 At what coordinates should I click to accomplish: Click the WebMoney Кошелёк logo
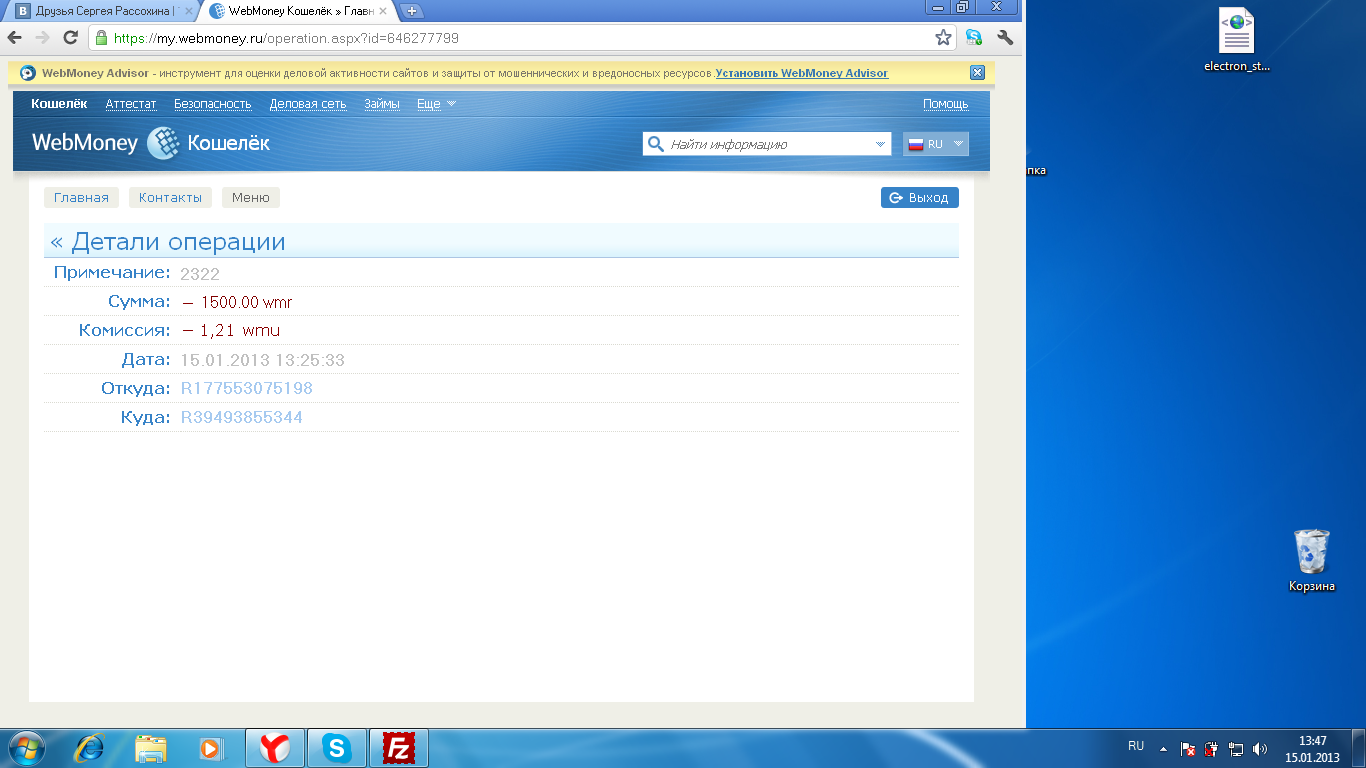click(x=151, y=143)
